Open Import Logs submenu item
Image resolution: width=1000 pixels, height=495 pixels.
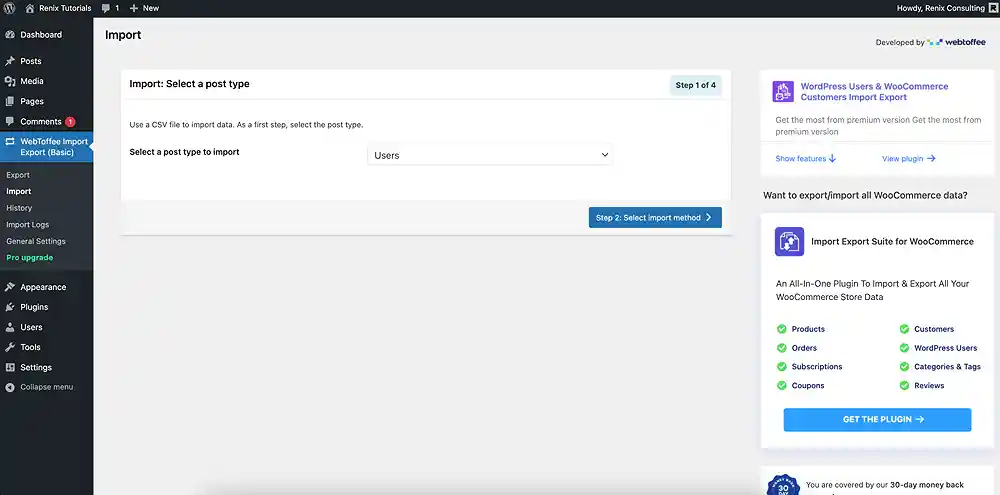(x=27, y=225)
